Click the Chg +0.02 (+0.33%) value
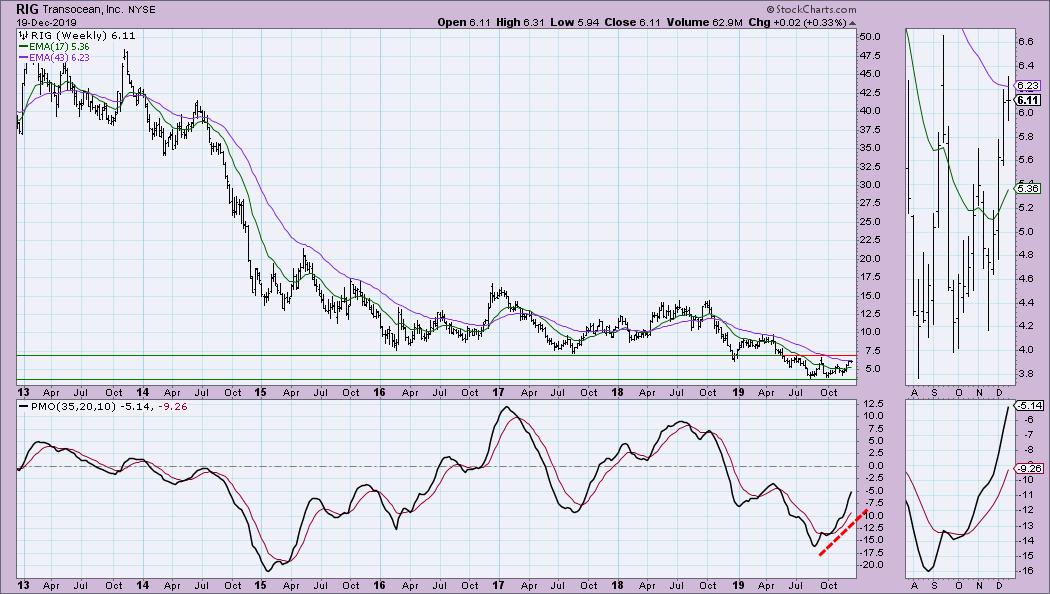The width and height of the screenshot is (1050, 594). pos(797,22)
